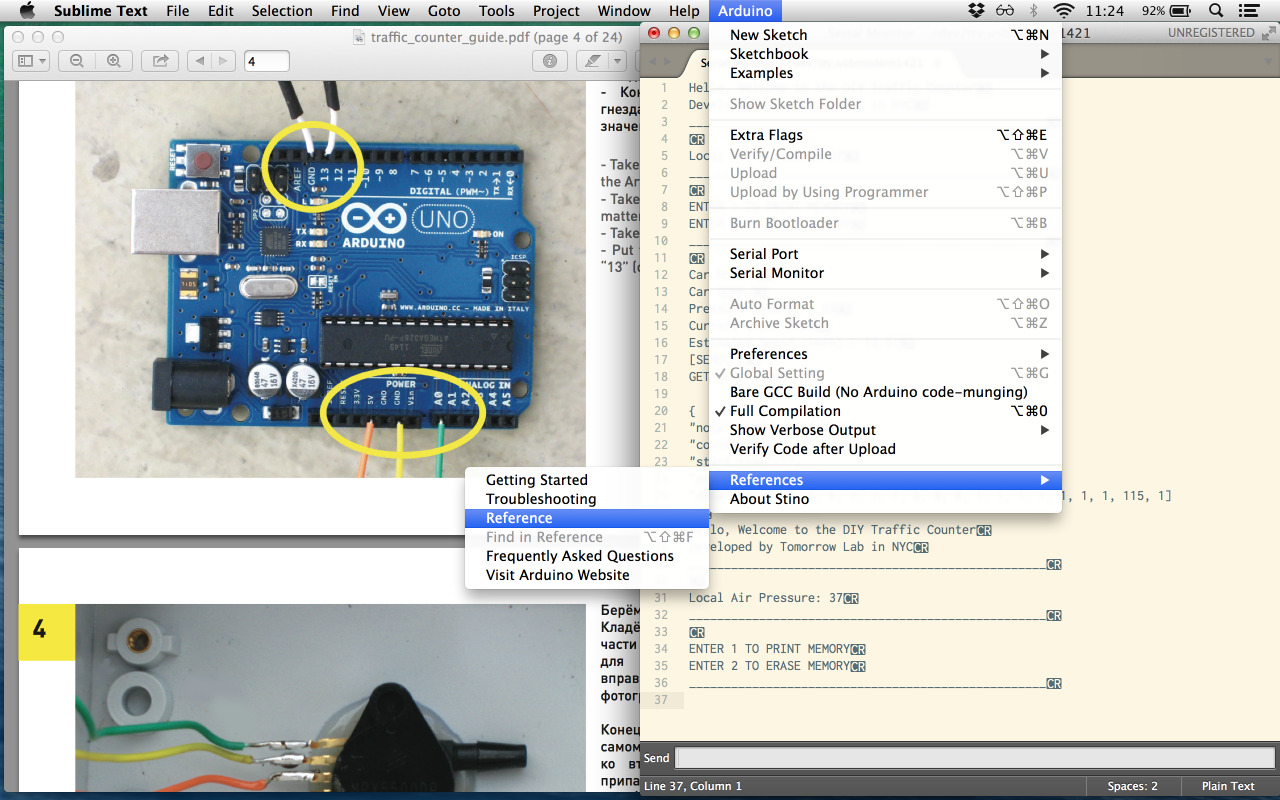This screenshot has height=800, width=1280.
Task: Zoom out in the PDF viewer
Action: tap(76, 61)
